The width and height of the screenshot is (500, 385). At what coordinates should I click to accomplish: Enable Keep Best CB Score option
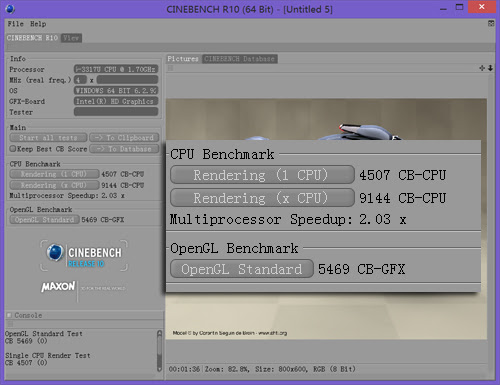13,149
